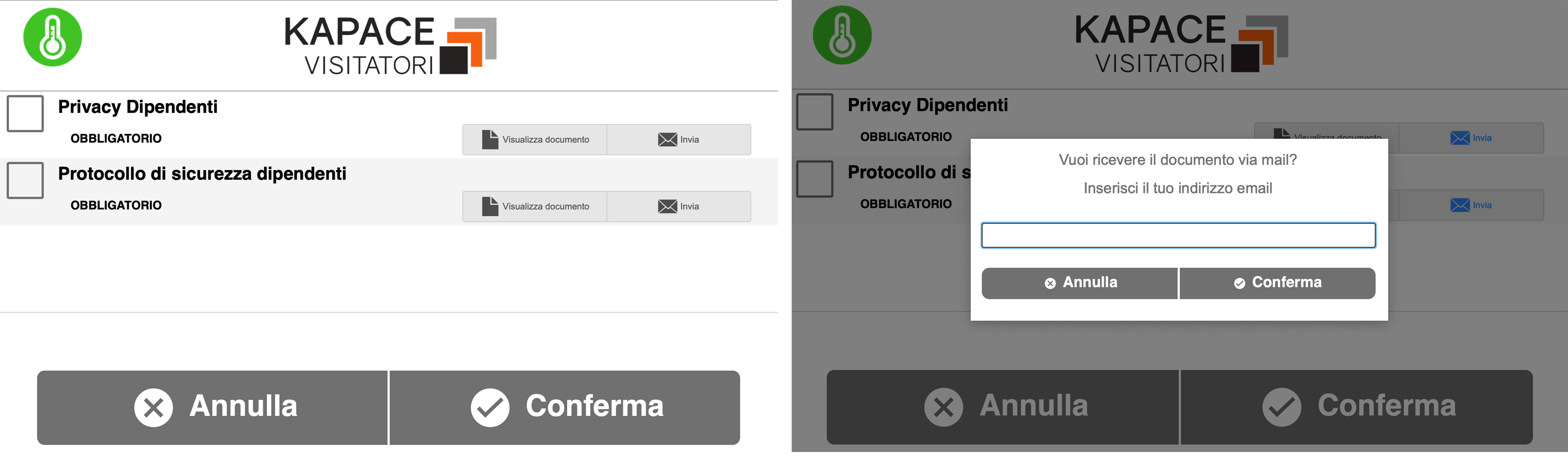Toggle the Privacy Dipendenti checkbox in dimmed right panel

pos(815,111)
